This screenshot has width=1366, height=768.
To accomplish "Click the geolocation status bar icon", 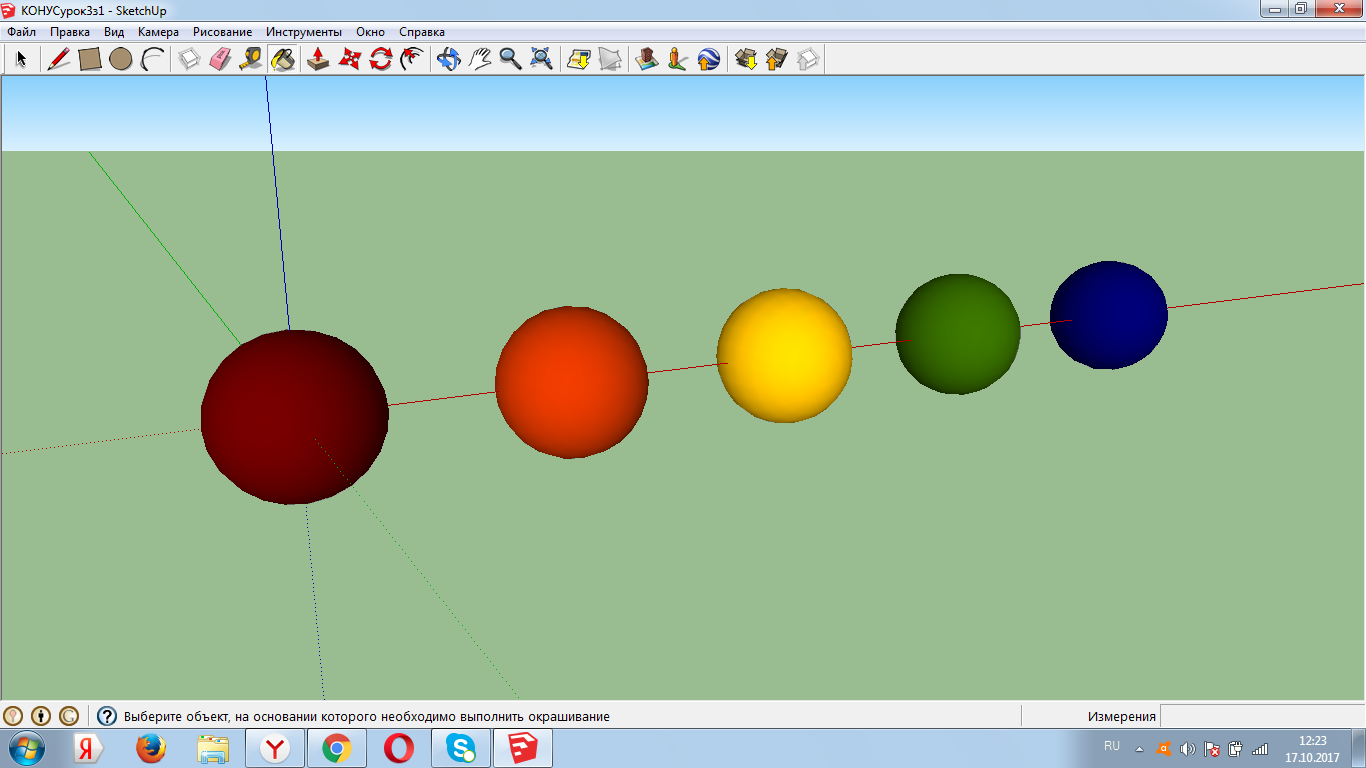I will tap(13, 716).
